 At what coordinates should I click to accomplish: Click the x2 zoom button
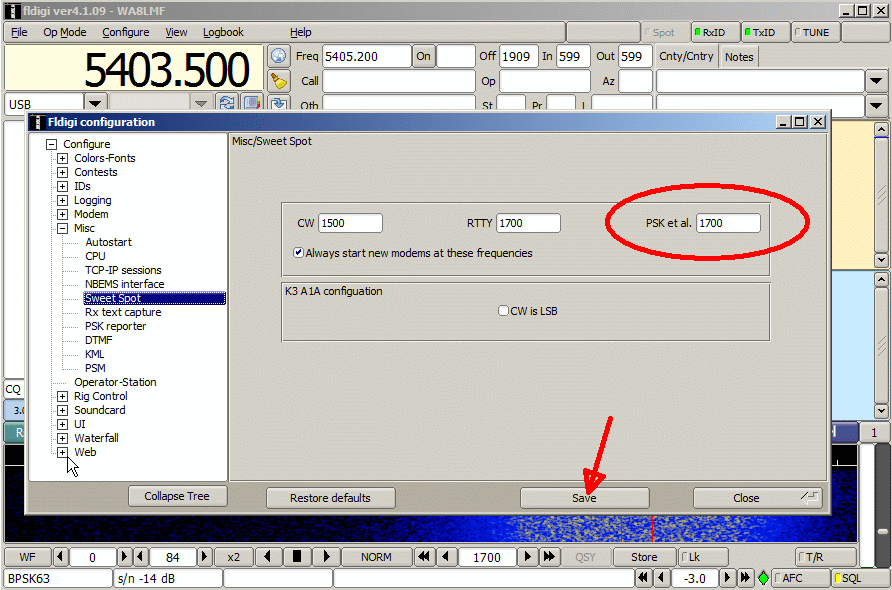[x=233, y=557]
